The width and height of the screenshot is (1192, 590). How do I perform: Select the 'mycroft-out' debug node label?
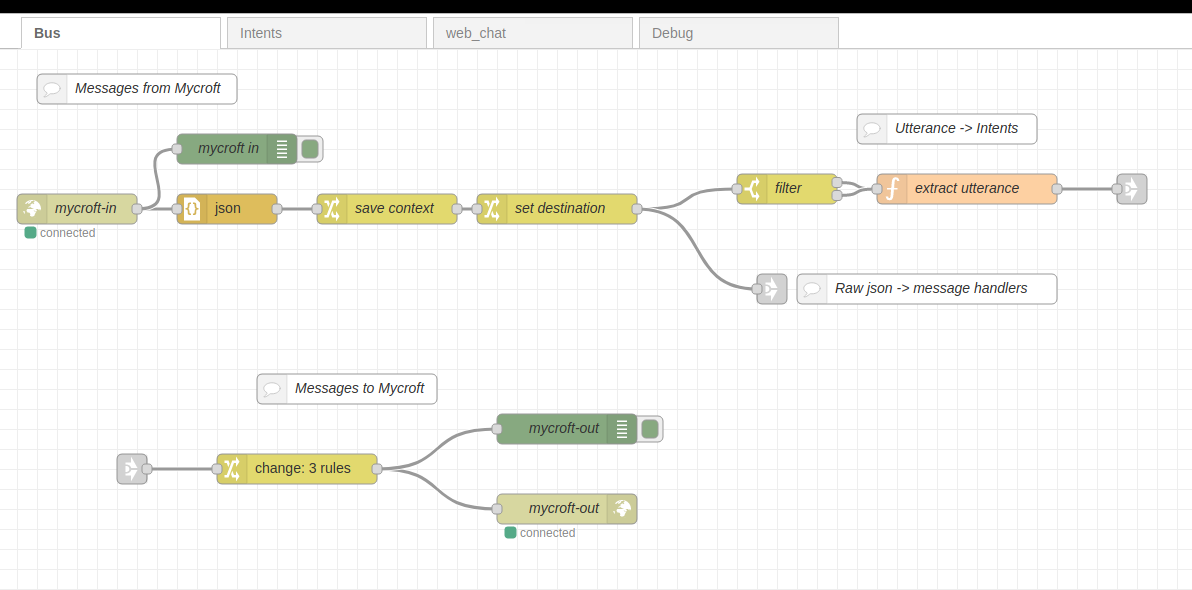click(x=564, y=428)
